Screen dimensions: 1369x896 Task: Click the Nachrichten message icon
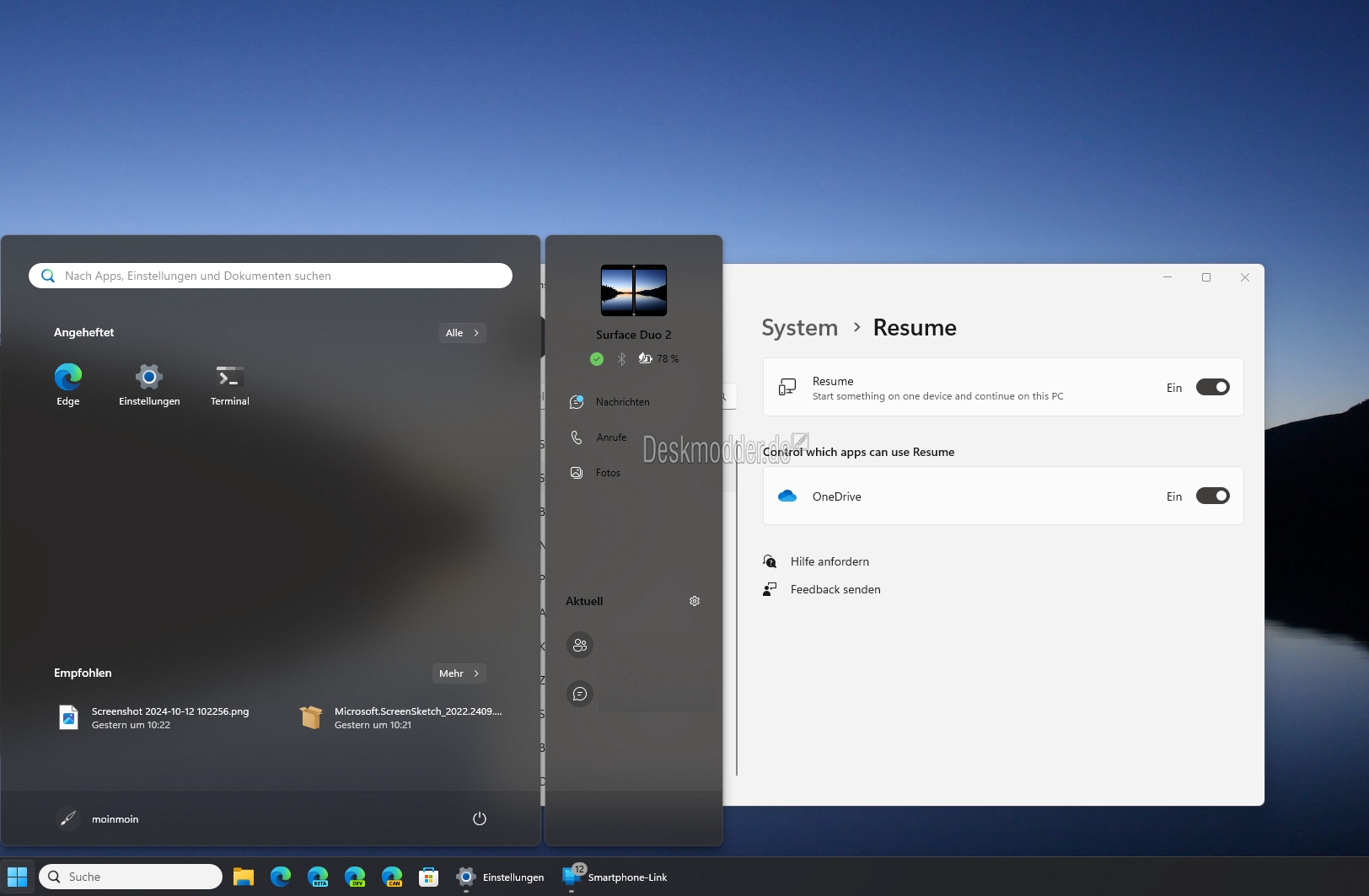coord(577,402)
